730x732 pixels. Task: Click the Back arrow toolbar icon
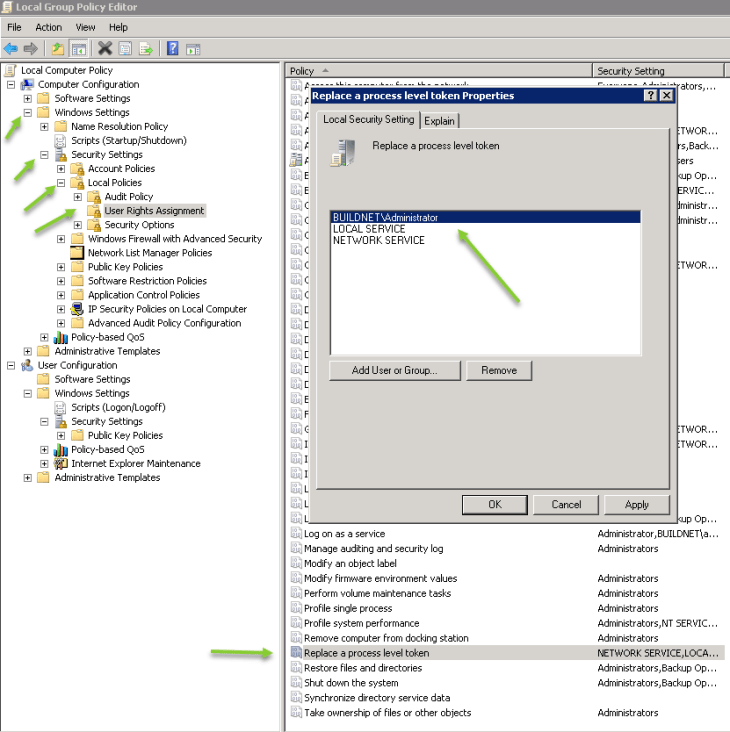coord(11,48)
